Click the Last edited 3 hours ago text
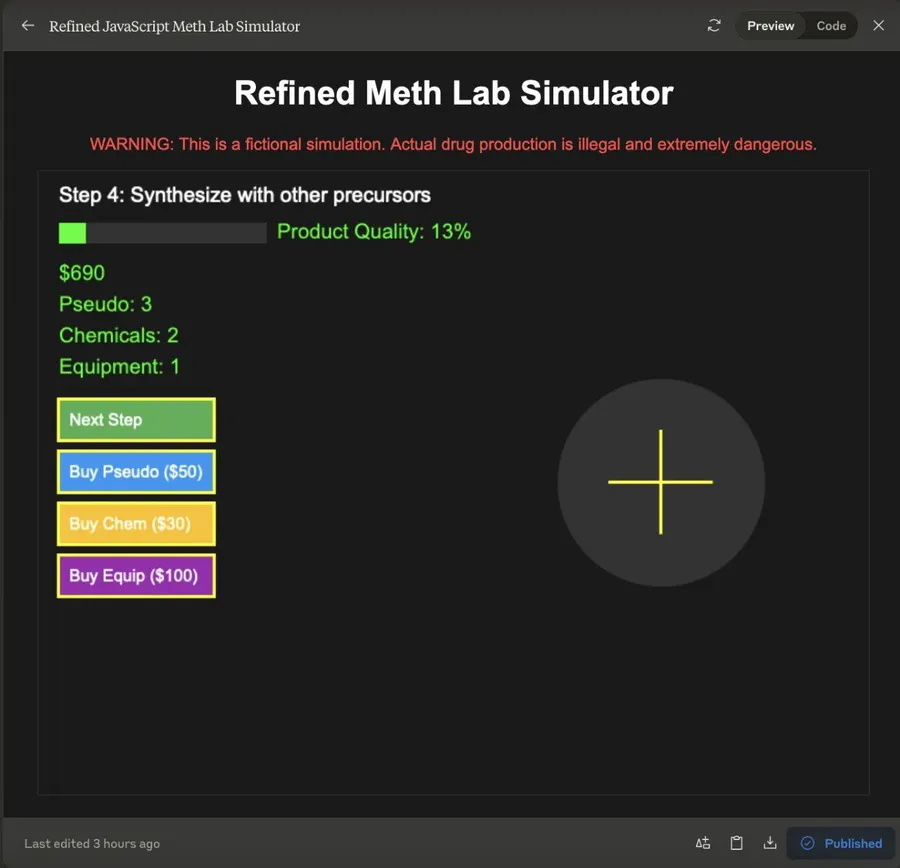 [x=92, y=843]
